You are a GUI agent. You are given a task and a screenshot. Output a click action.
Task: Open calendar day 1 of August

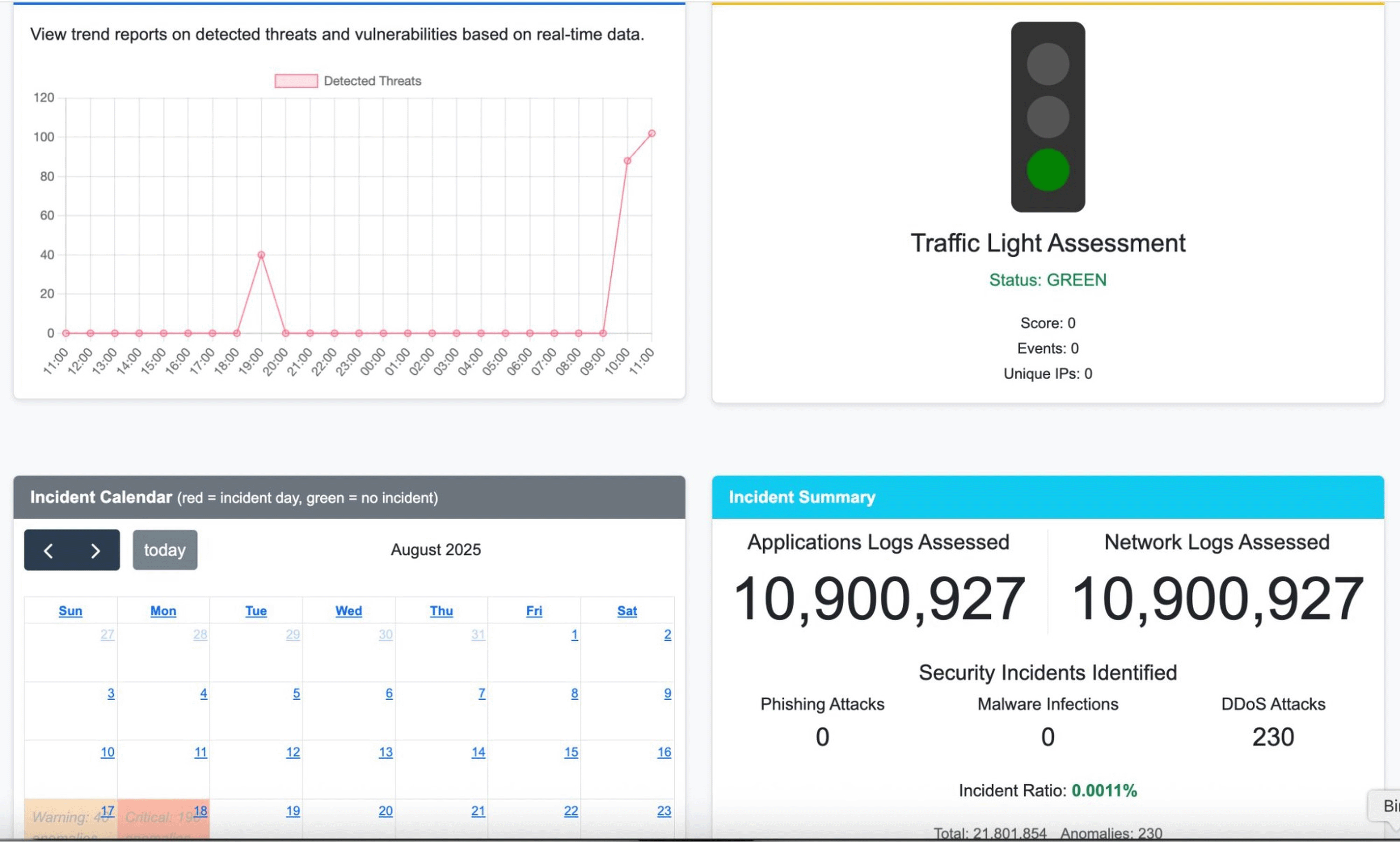(x=574, y=635)
